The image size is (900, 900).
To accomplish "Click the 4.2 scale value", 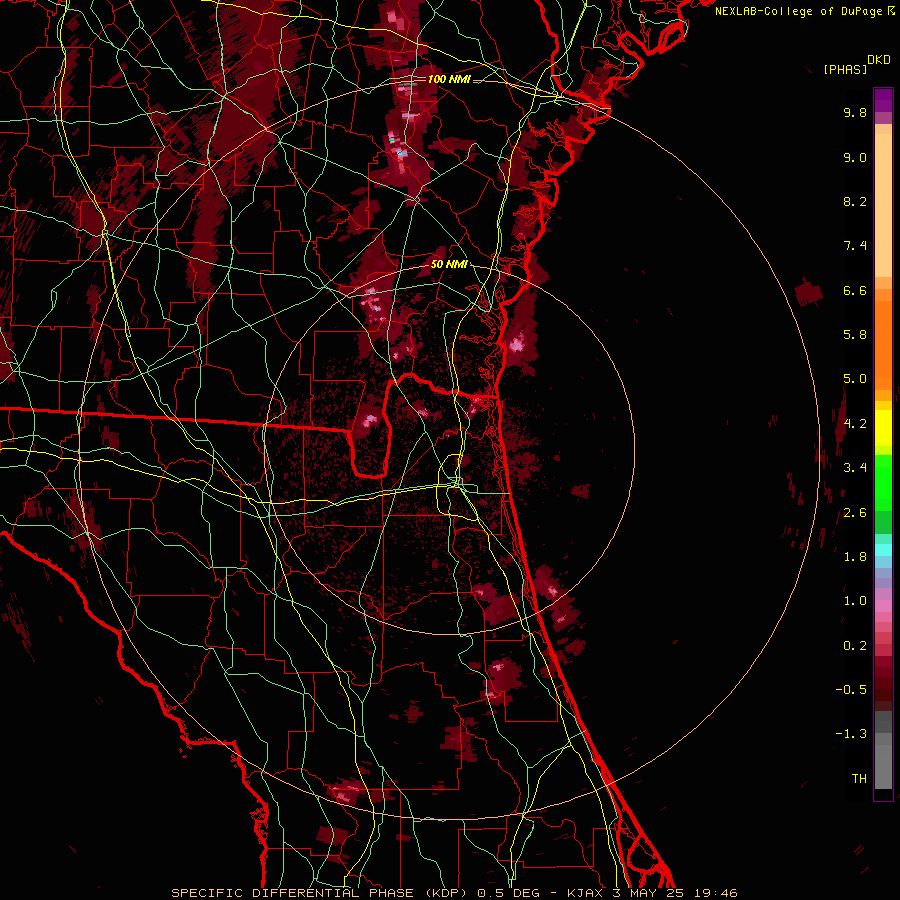I will point(855,424).
